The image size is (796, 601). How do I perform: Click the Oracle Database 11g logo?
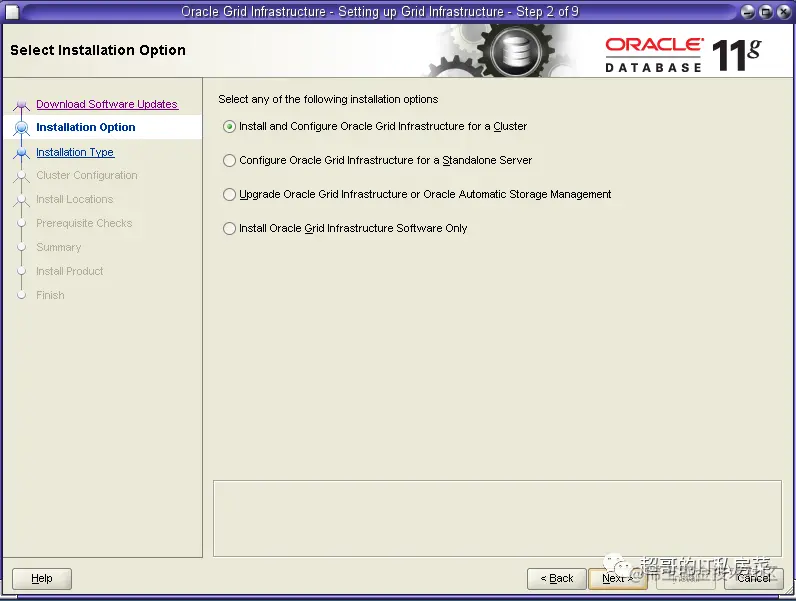pyautogui.click(x=683, y=54)
